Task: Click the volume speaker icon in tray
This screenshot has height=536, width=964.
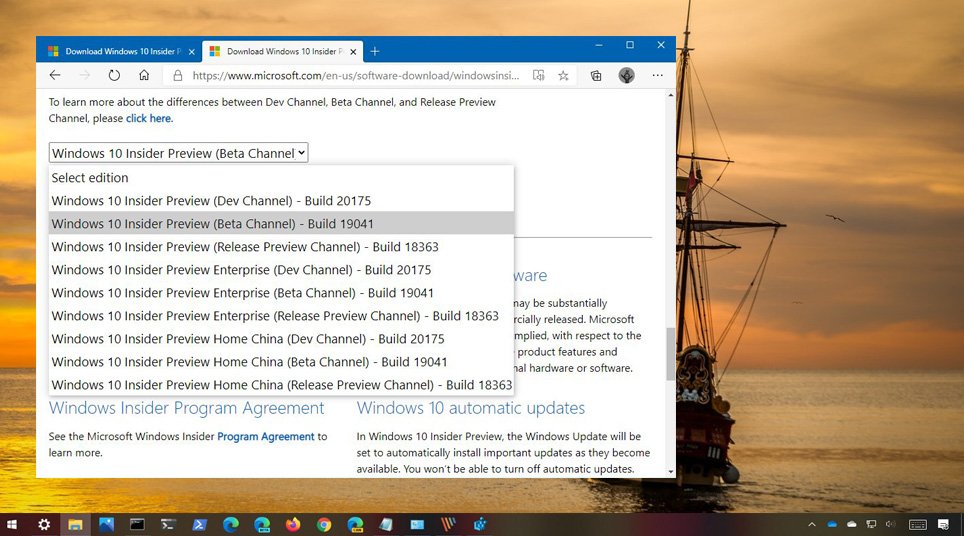Action: coord(890,524)
